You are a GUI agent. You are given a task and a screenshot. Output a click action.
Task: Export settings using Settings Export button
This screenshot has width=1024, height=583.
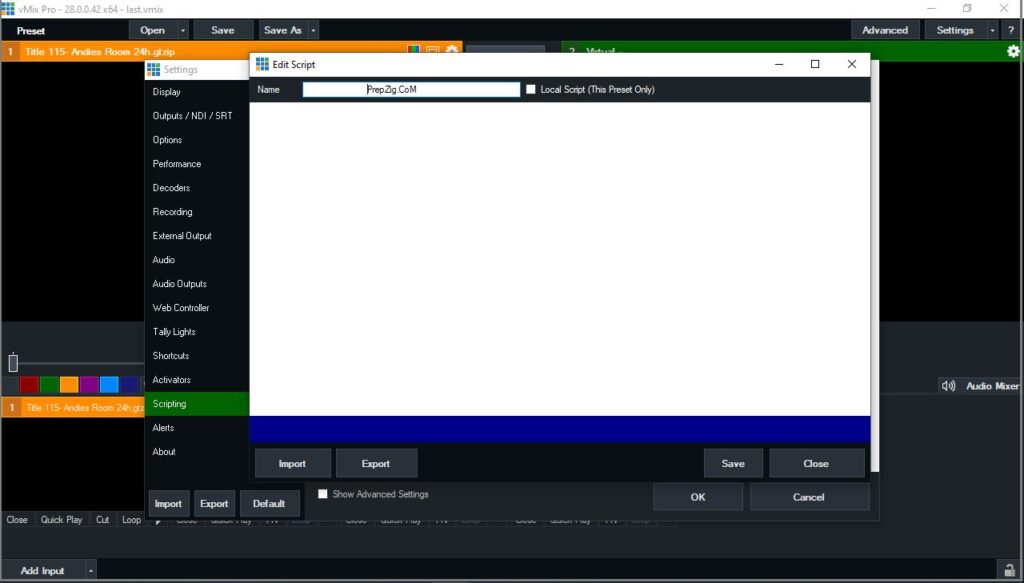click(x=214, y=503)
